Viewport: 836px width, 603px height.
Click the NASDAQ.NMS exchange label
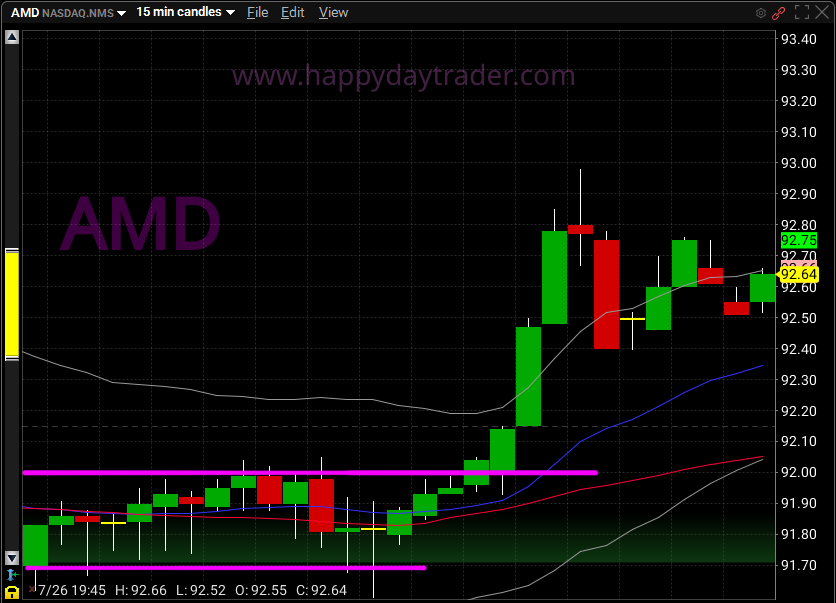78,13
